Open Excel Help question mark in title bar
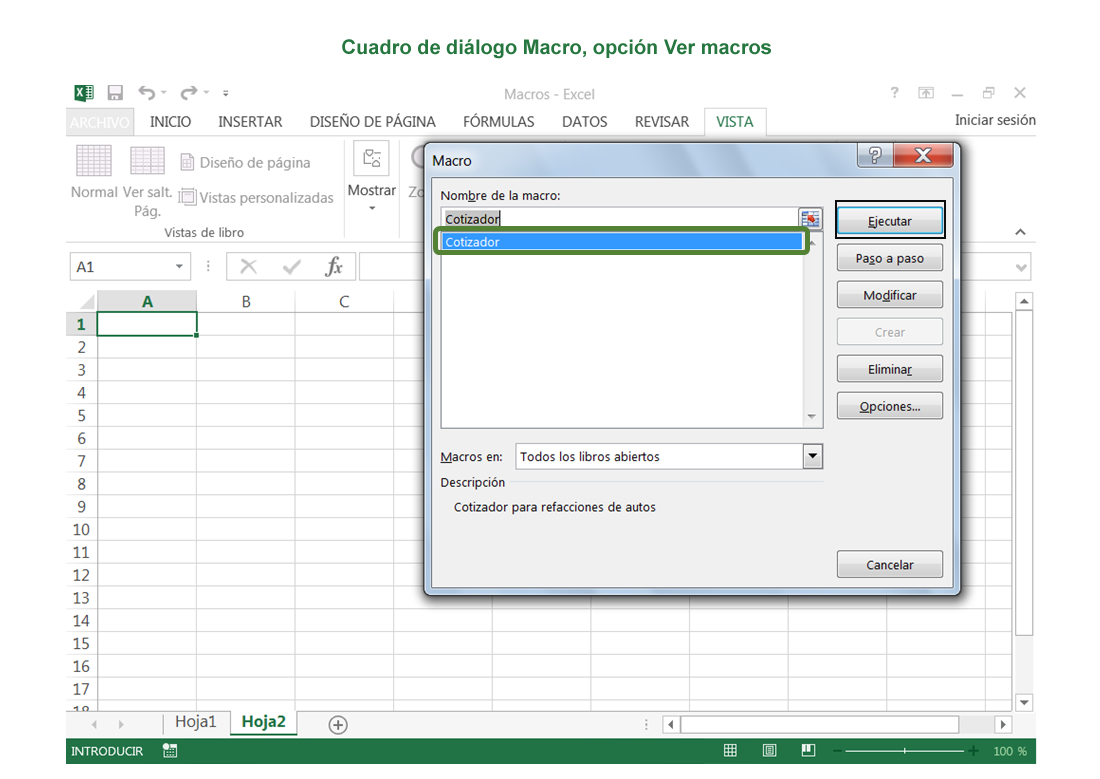This screenshot has width=1100, height=779. pos(894,93)
